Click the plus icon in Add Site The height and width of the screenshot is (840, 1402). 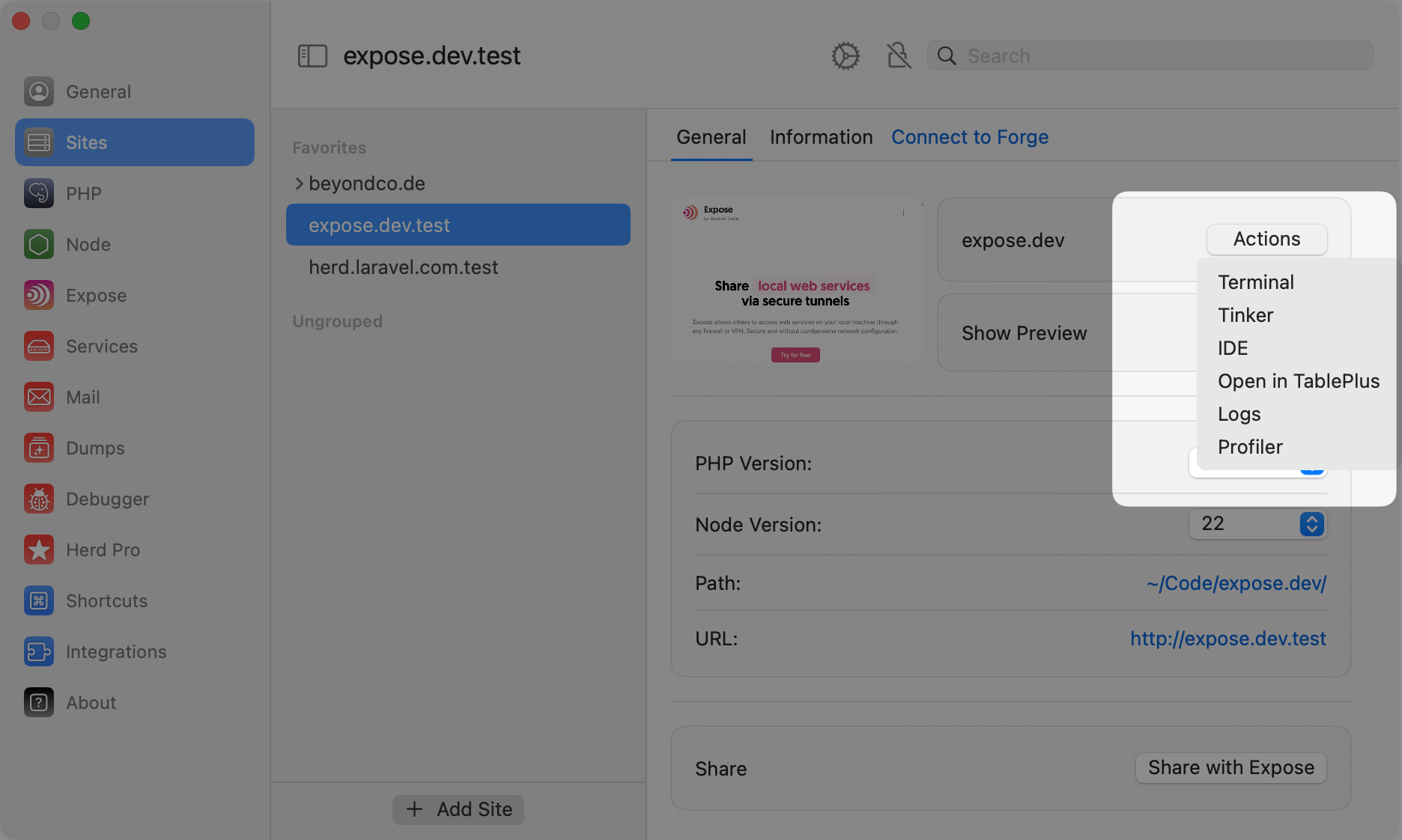pos(414,809)
